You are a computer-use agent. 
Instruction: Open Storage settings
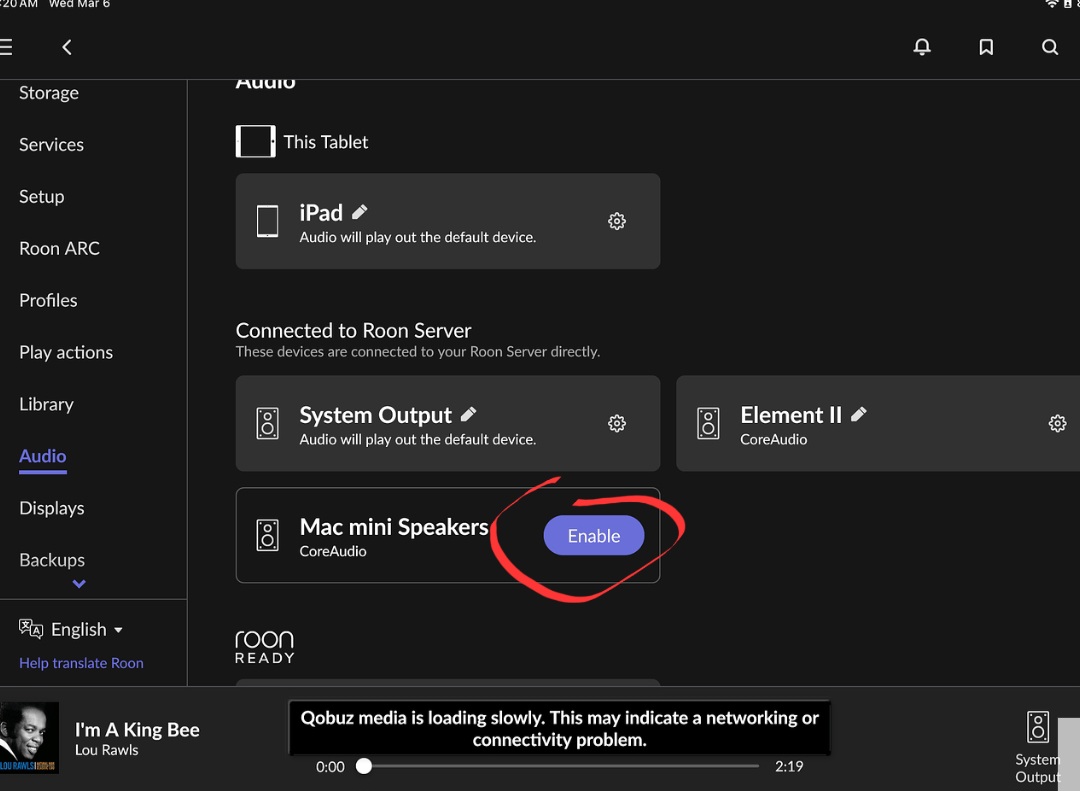(49, 92)
